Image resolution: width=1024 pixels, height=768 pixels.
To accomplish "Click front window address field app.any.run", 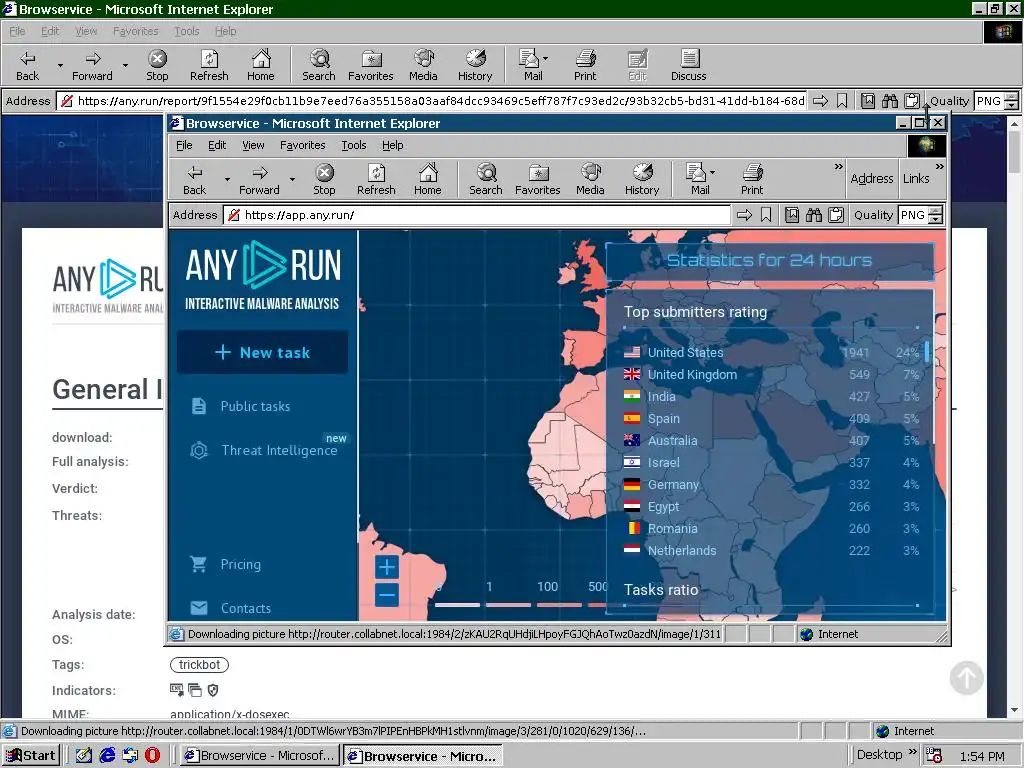I will (477, 215).
